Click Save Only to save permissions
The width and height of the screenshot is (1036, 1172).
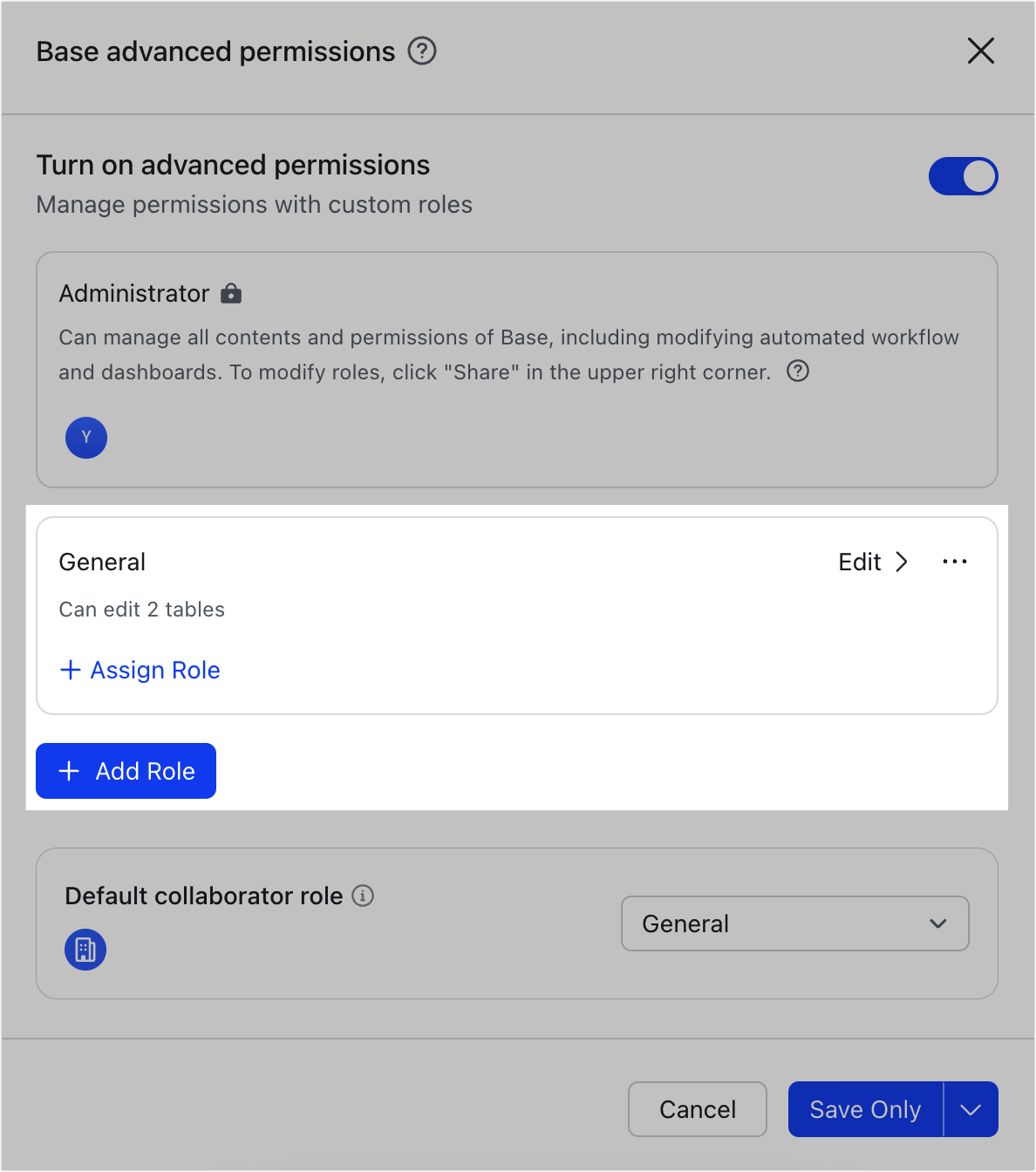[x=864, y=1109]
